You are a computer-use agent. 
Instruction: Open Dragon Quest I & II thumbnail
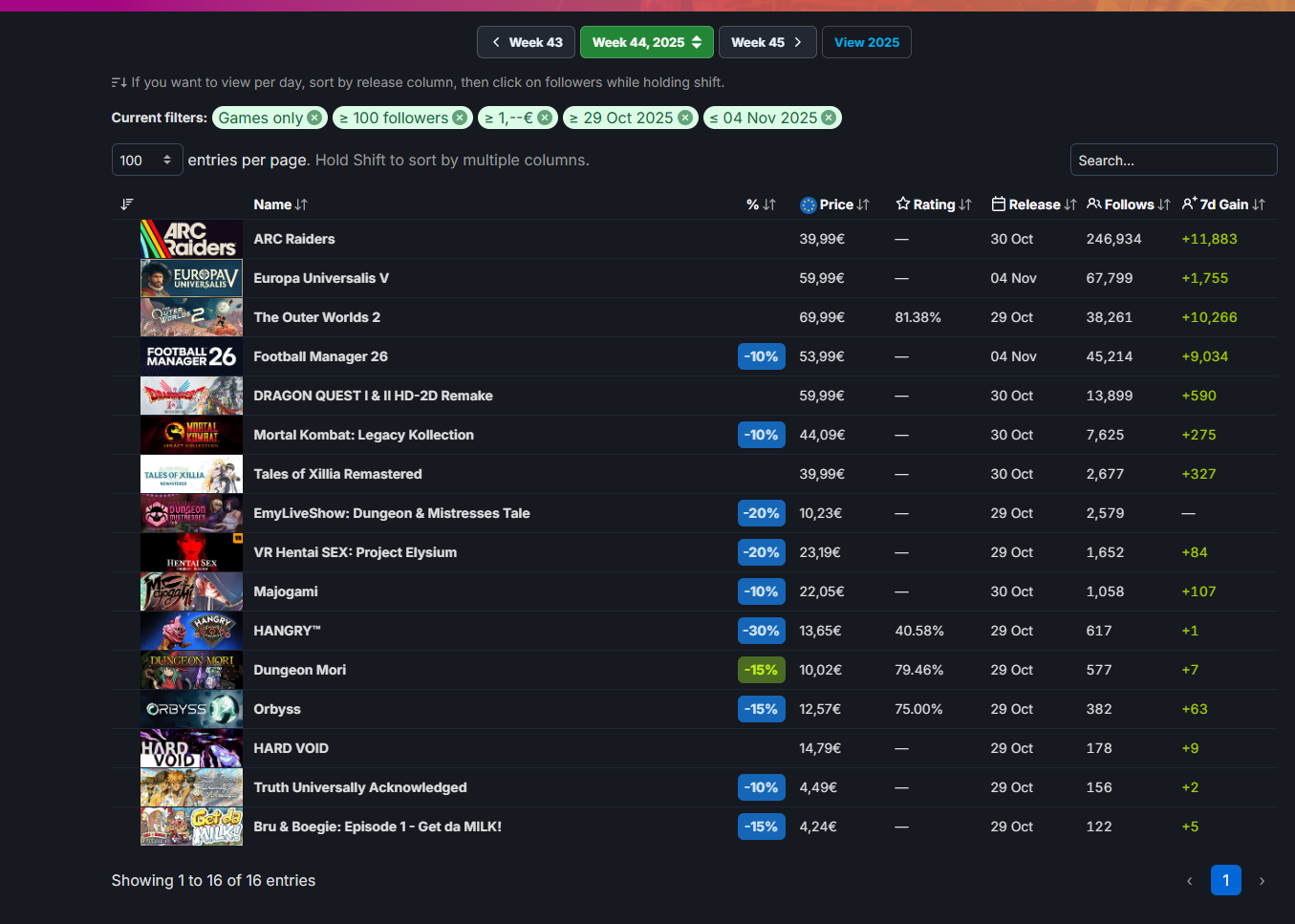(x=191, y=396)
